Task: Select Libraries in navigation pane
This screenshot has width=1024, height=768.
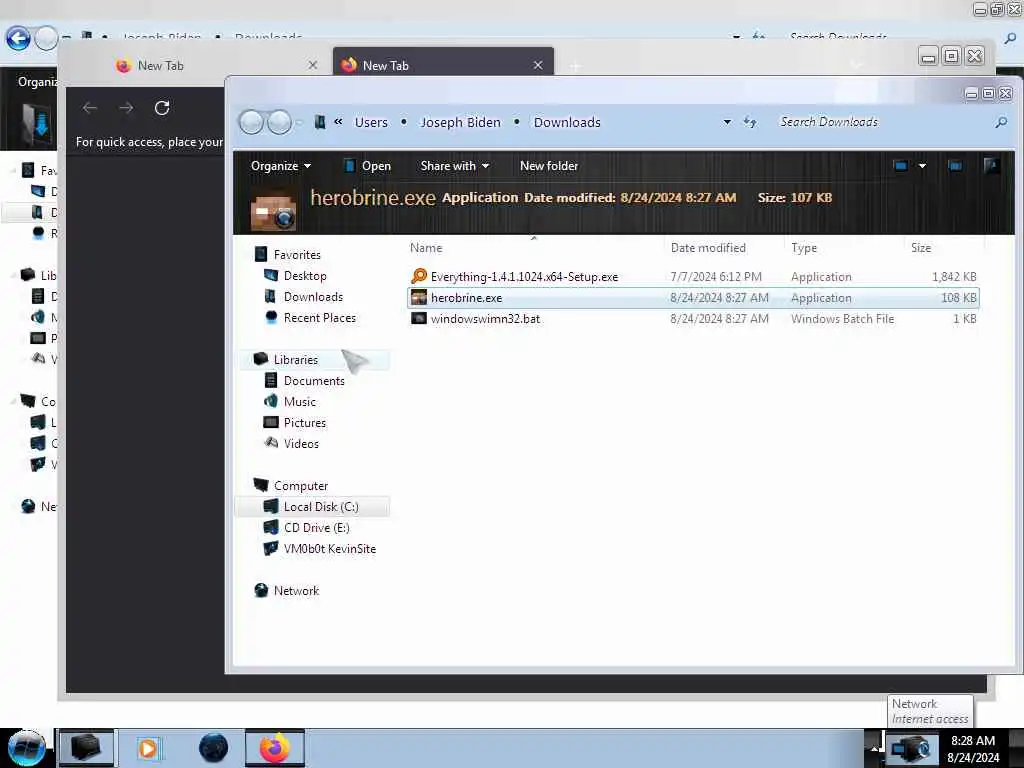Action: [296, 360]
